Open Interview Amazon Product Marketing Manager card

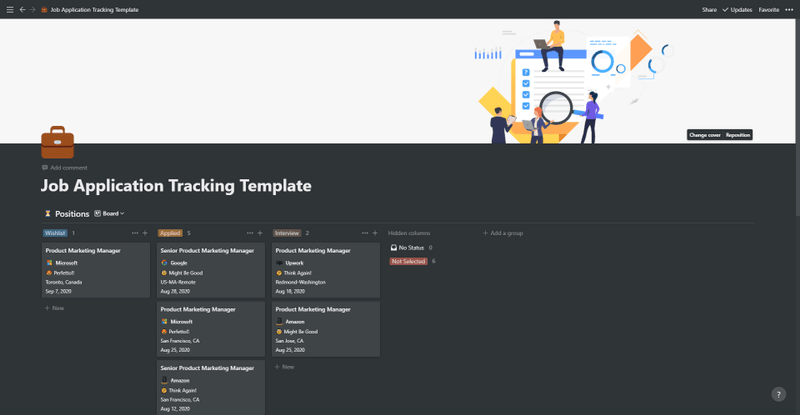326,329
